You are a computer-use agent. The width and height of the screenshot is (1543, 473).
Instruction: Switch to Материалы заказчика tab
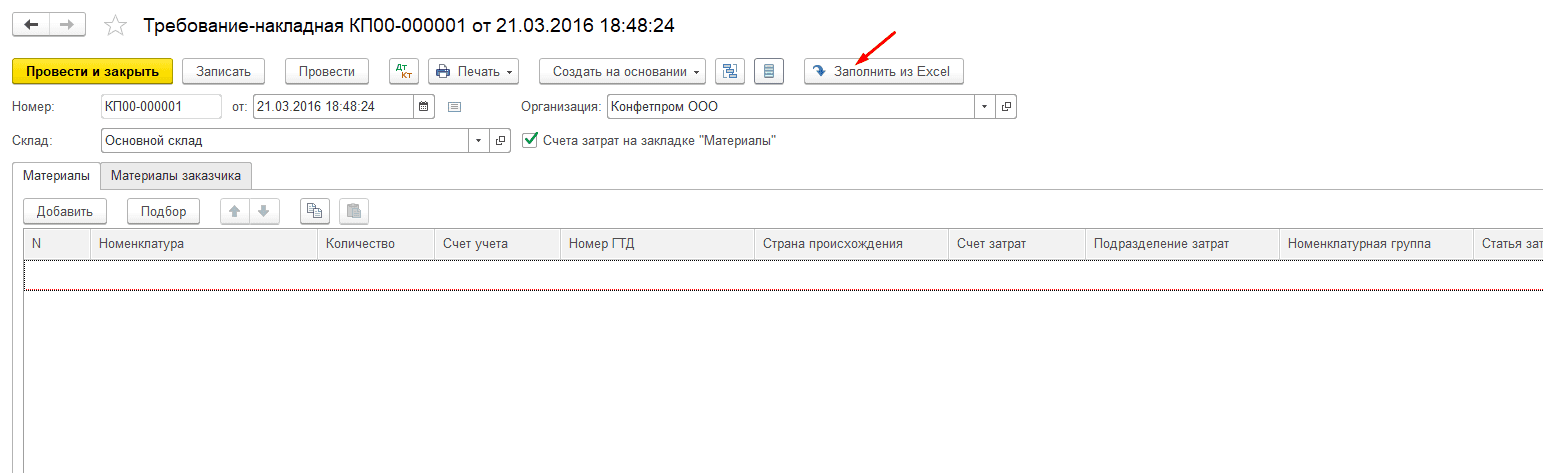[176, 175]
